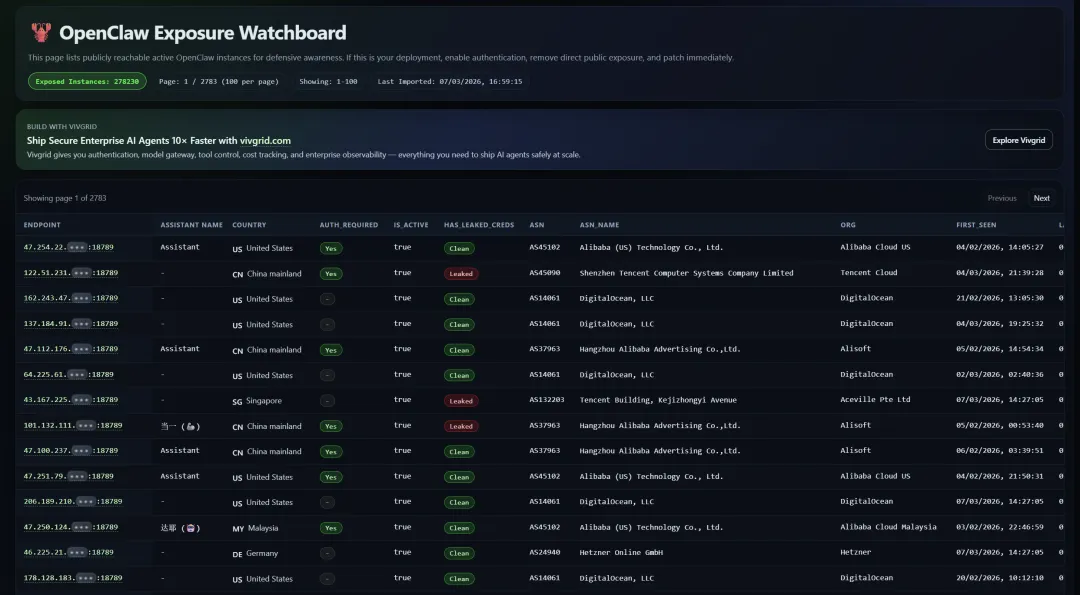Click Showing: 1-100 chip
The height and width of the screenshot is (595, 1080).
[x=329, y=81]
